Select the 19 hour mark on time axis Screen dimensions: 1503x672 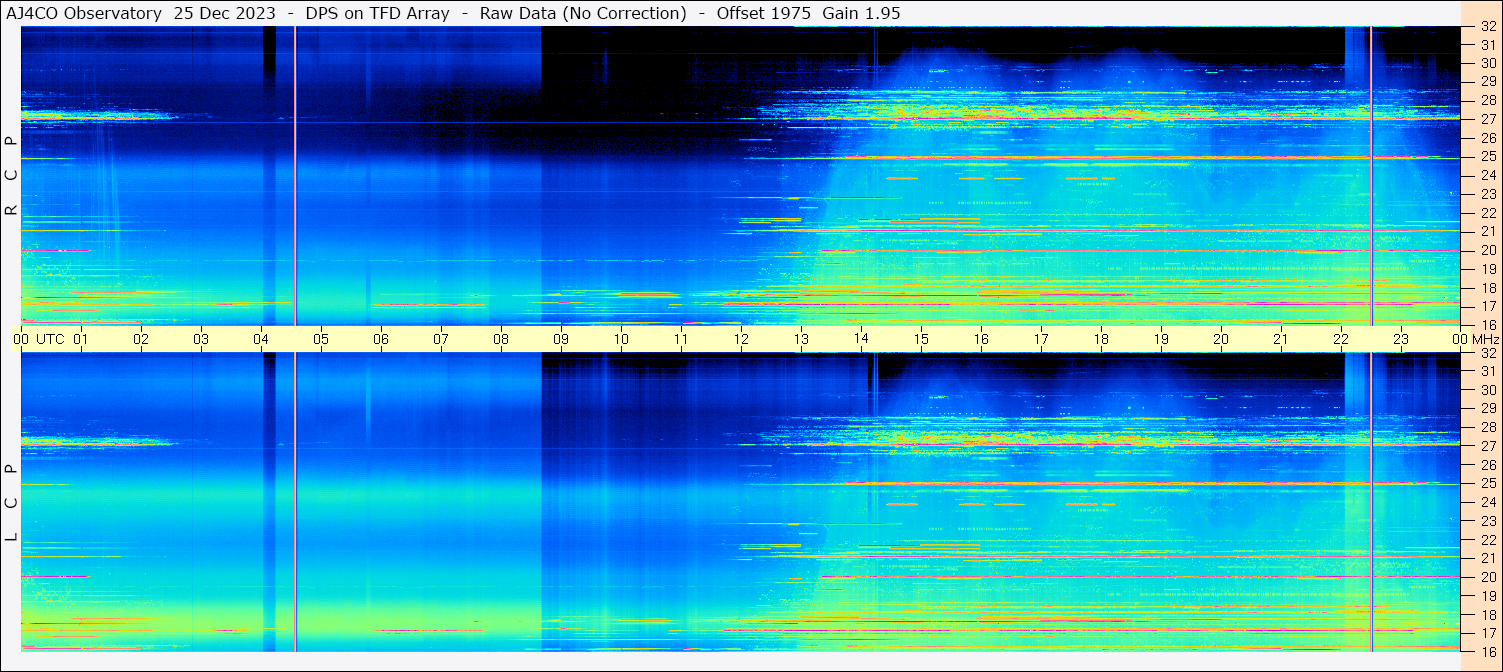click(x=1161, y=339)
